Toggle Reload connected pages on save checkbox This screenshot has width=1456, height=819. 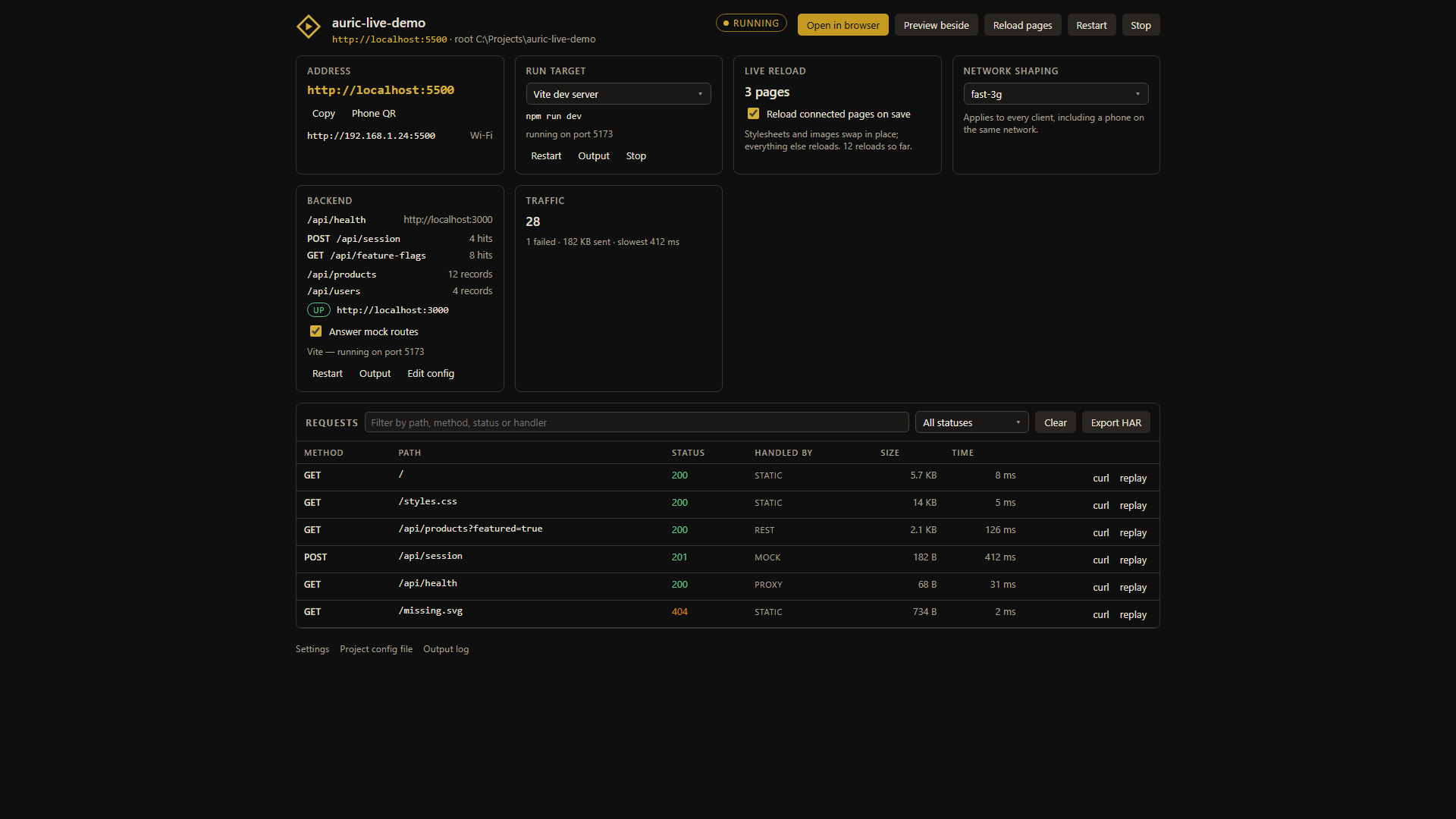753,114
